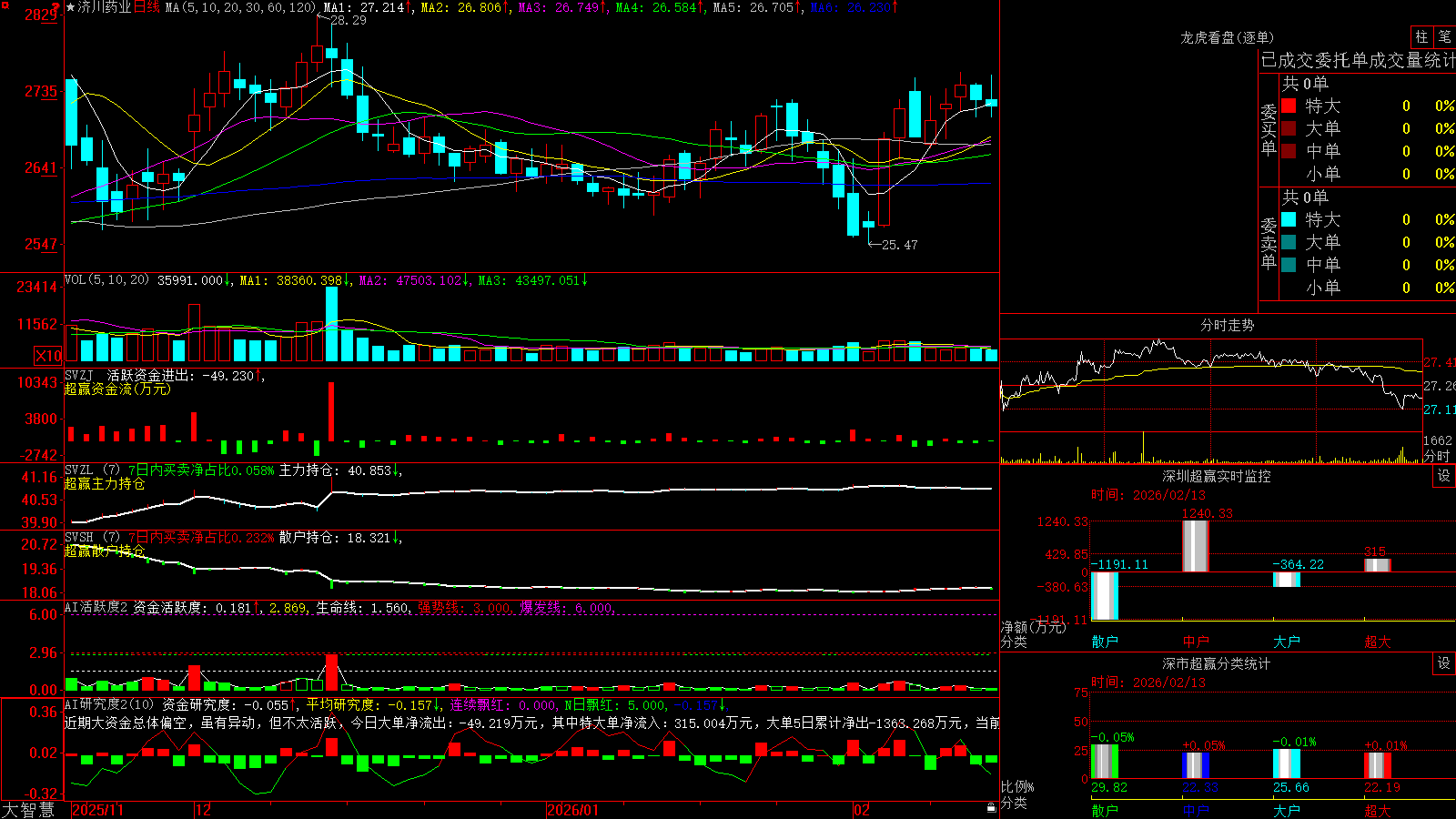Click the 散户 -1191.11 bar in 实时监控
The height and width of the screenshot is (819, 1456).
1105,596
